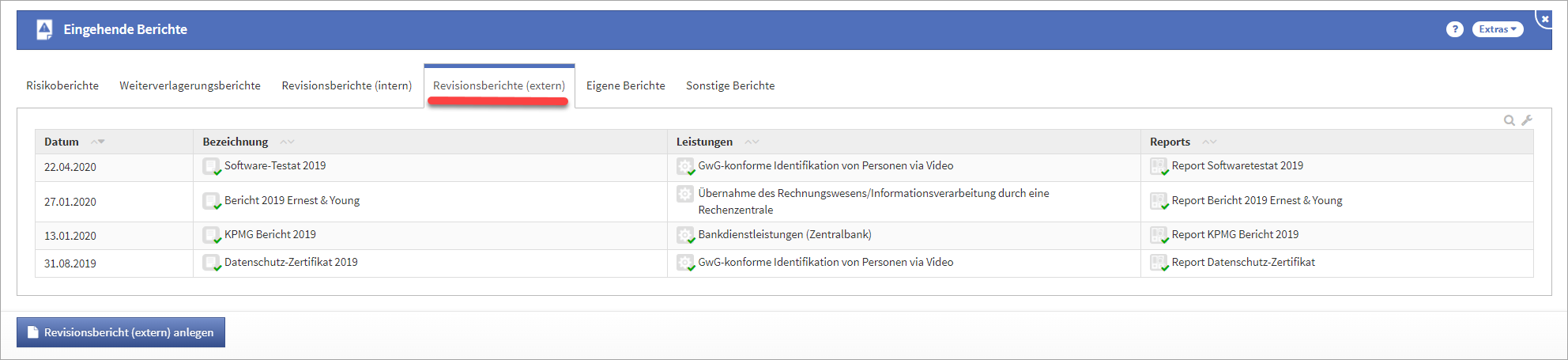Open the Bericht 2019 Ernest & Young entry
The height and width of the screenshot is (360, 1568).
[x=292, y=201]
